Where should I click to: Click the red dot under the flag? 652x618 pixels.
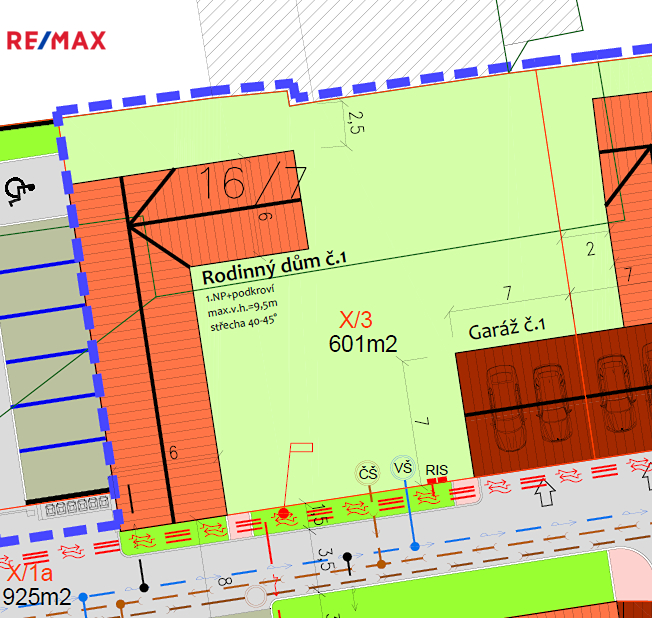pos(284,513)
